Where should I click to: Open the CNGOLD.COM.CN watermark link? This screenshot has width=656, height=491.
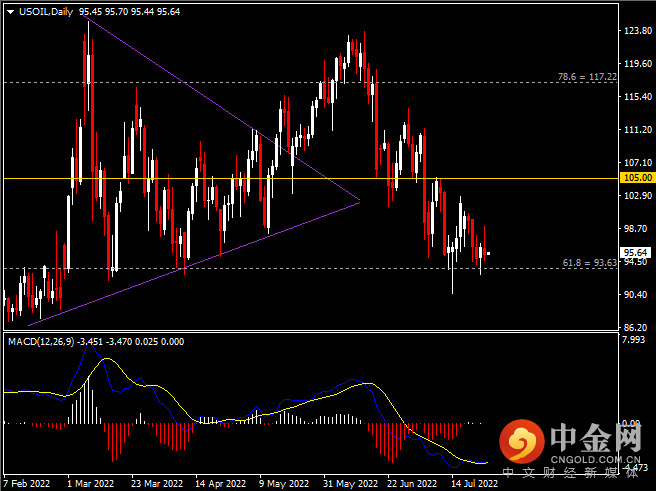point(595,460)
